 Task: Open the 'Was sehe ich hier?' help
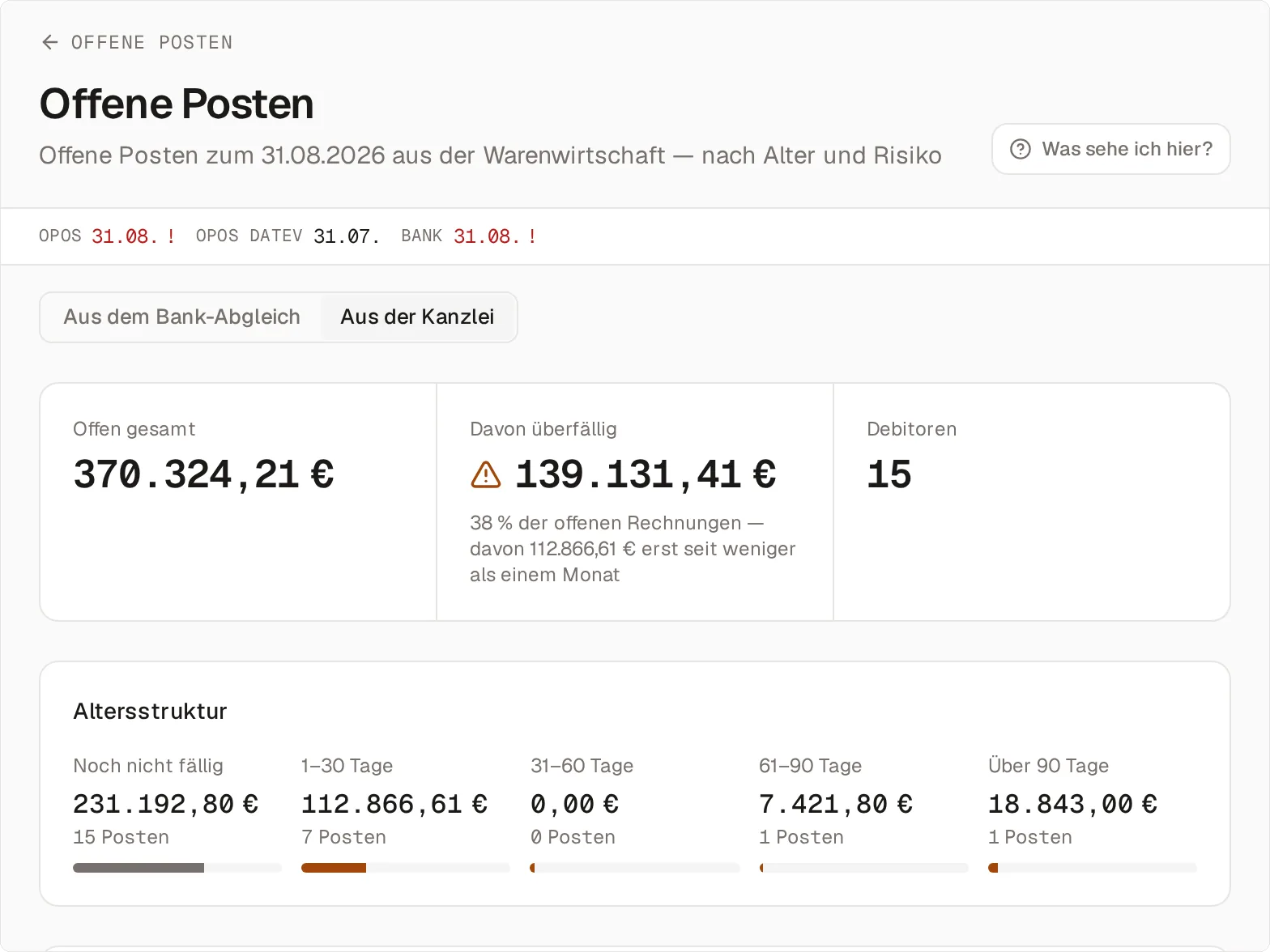coord(1110,149)
